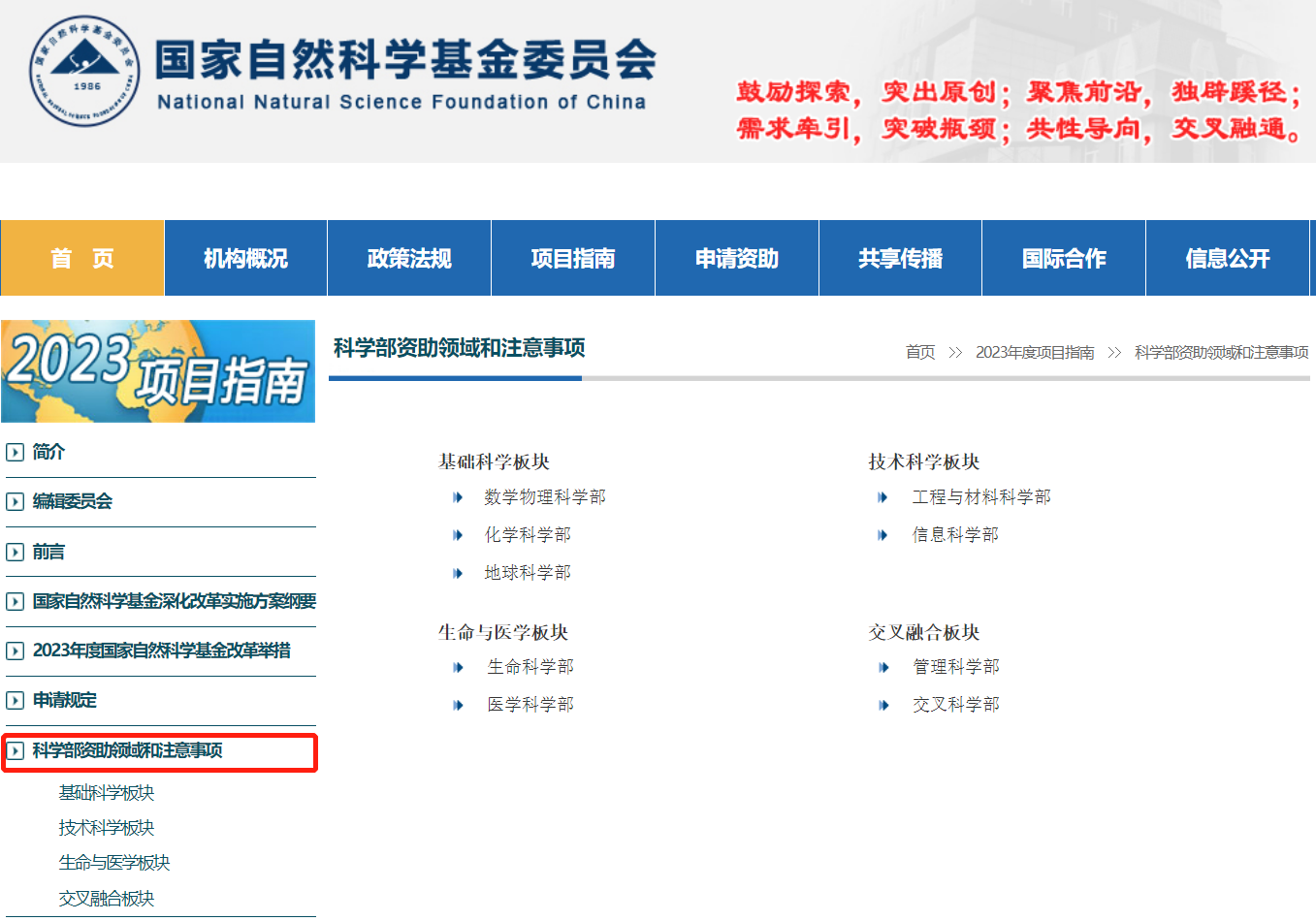The width and height of the screenshot is (1316, 921).
Task: Click the NSFC circular logo emblem
Action: (x=78, y=71)
